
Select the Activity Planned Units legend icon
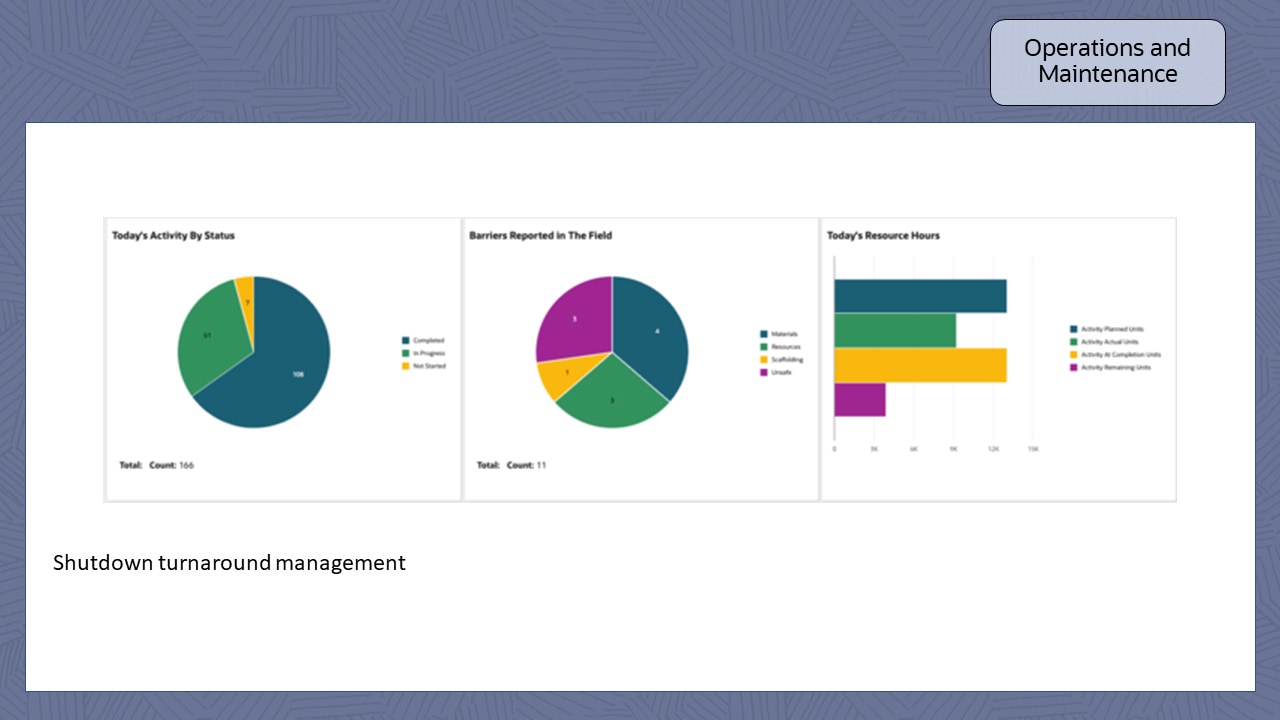1073,328
